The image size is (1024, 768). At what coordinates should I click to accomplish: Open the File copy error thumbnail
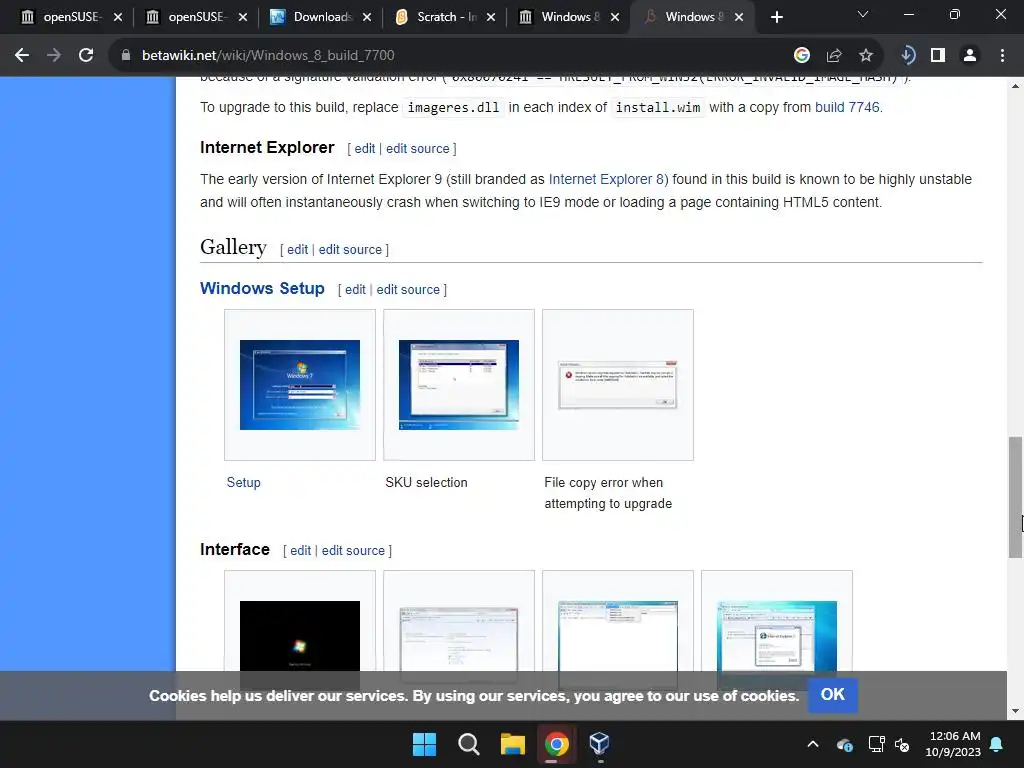(x=618, y=385)
